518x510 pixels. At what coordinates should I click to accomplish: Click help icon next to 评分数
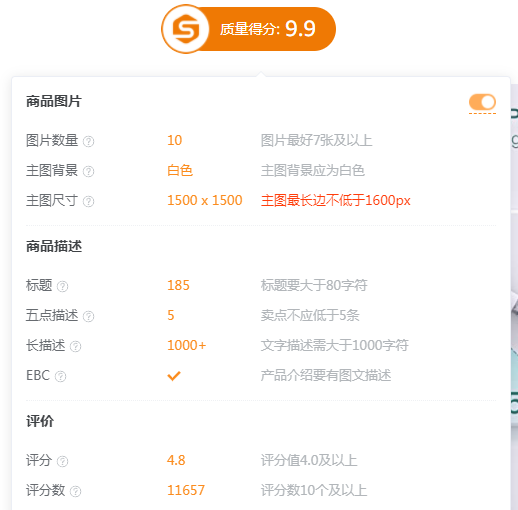75,491
